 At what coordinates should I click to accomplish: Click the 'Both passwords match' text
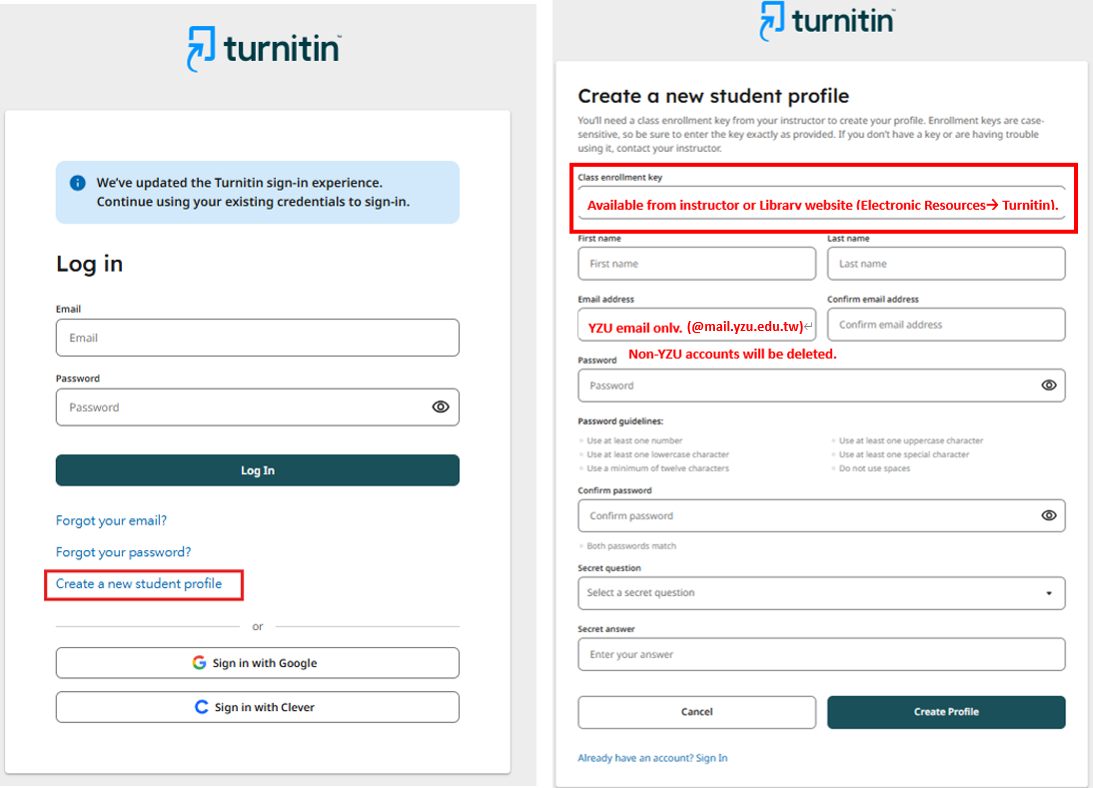(x=631, y=546)
